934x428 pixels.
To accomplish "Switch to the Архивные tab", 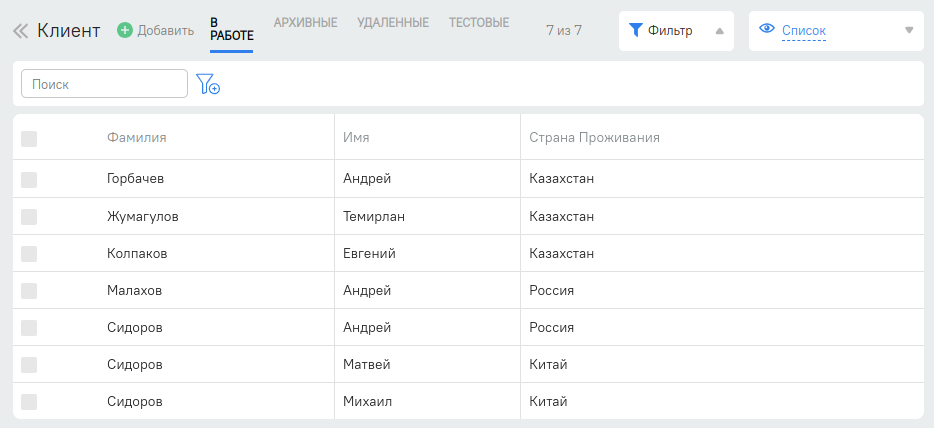I will point(305,22).
